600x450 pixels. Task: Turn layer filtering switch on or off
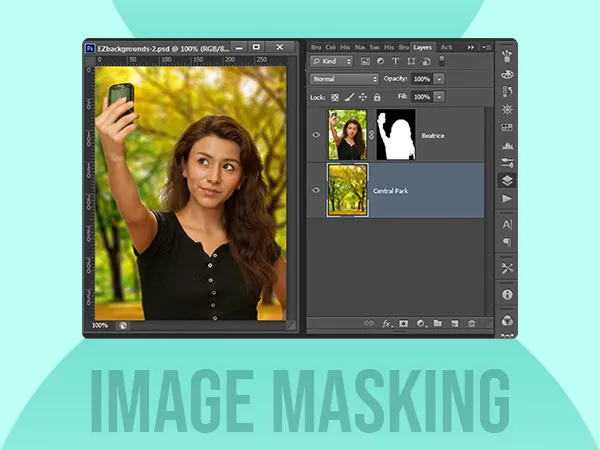tap(442, 60)
